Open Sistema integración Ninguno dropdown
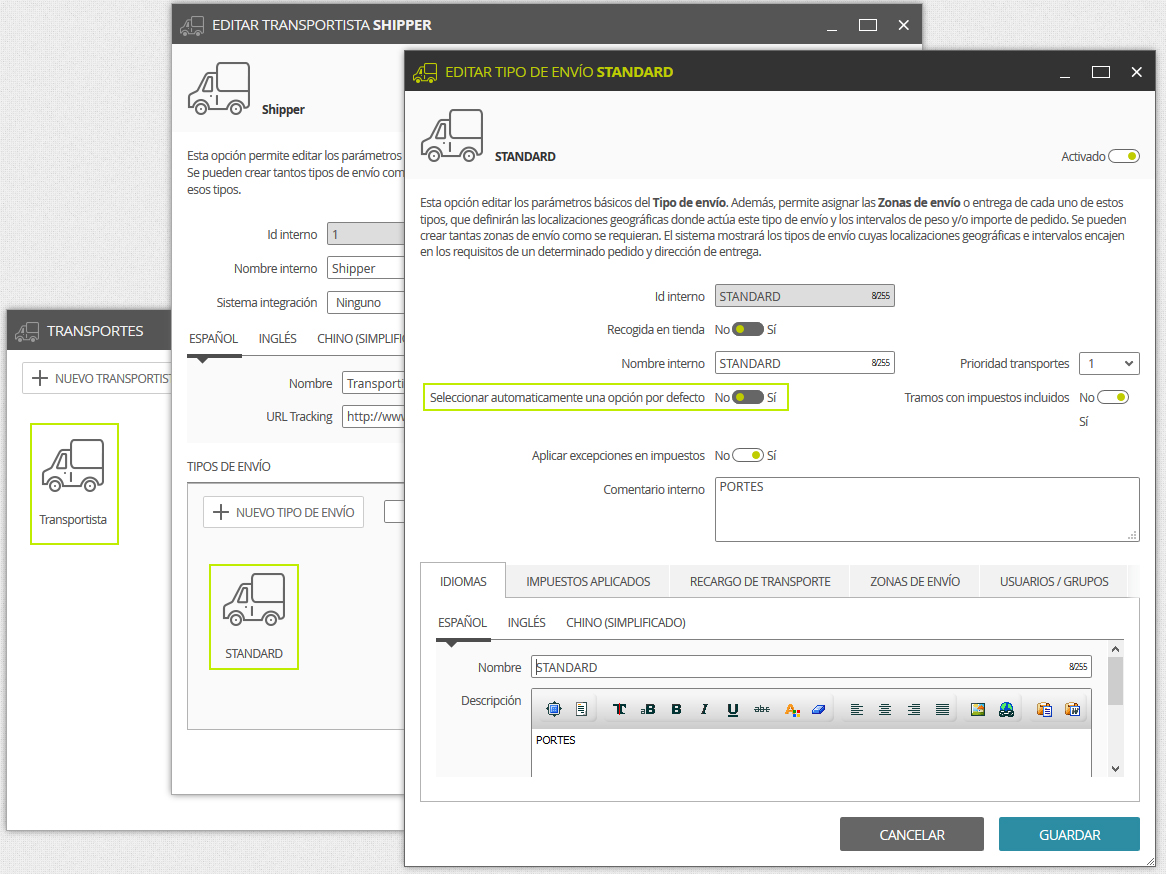Image resolution: width=1166 pixels, height=874 pixels. point(367,303)
